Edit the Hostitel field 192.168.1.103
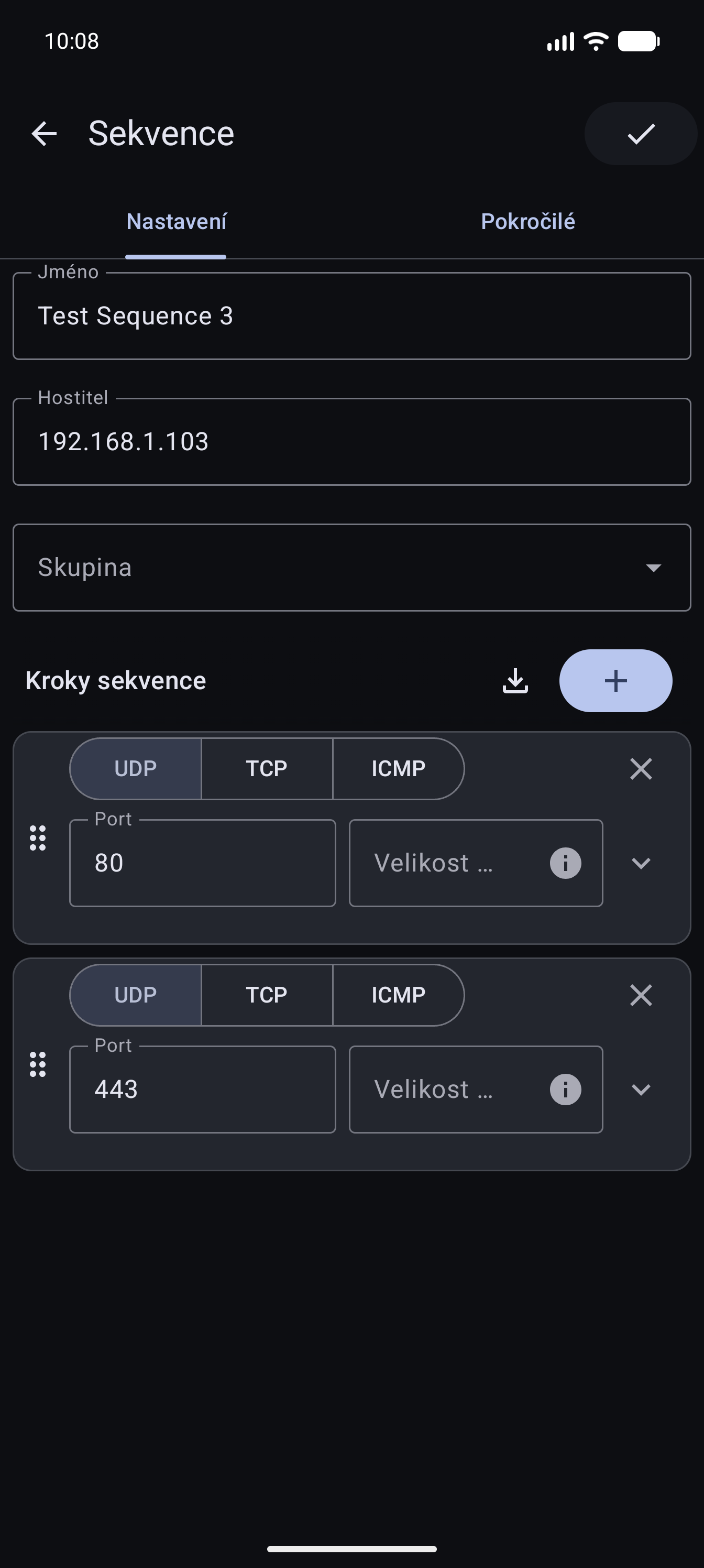This screenshot has height=1568, width=704. [x=351, y=442]
